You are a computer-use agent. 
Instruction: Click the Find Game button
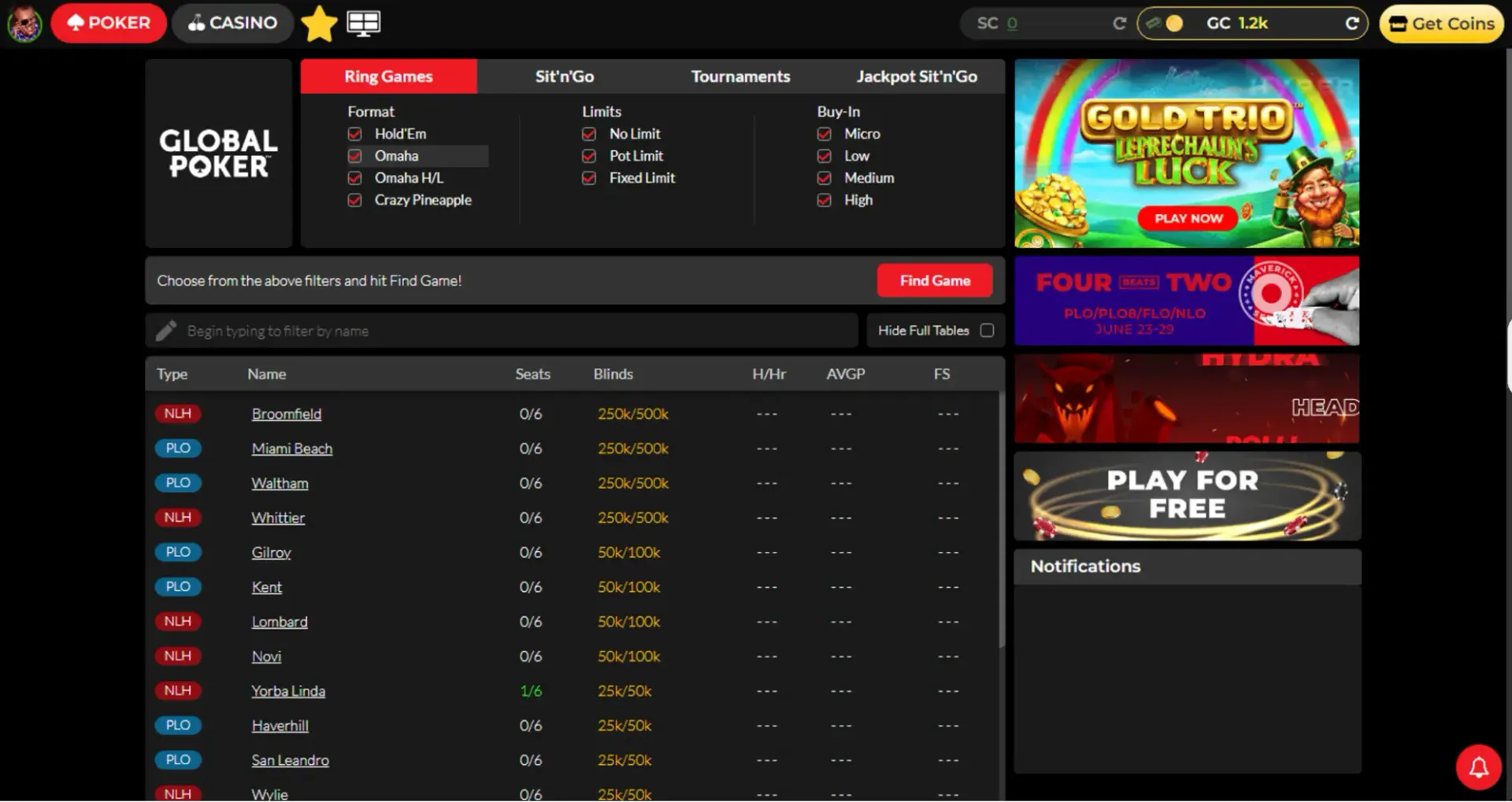click(x=935, y=280)
